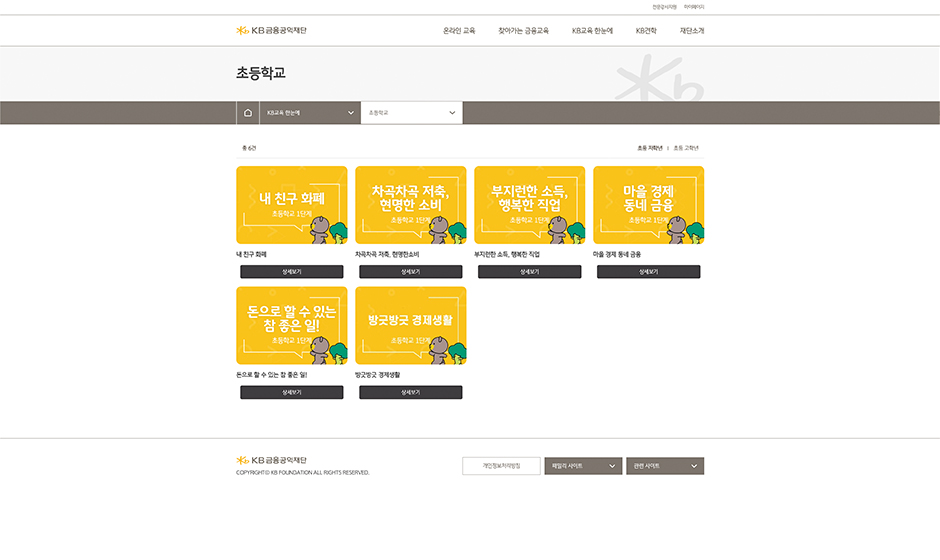Select the 초등 저학년 filter tab

[x=650, y=148]
